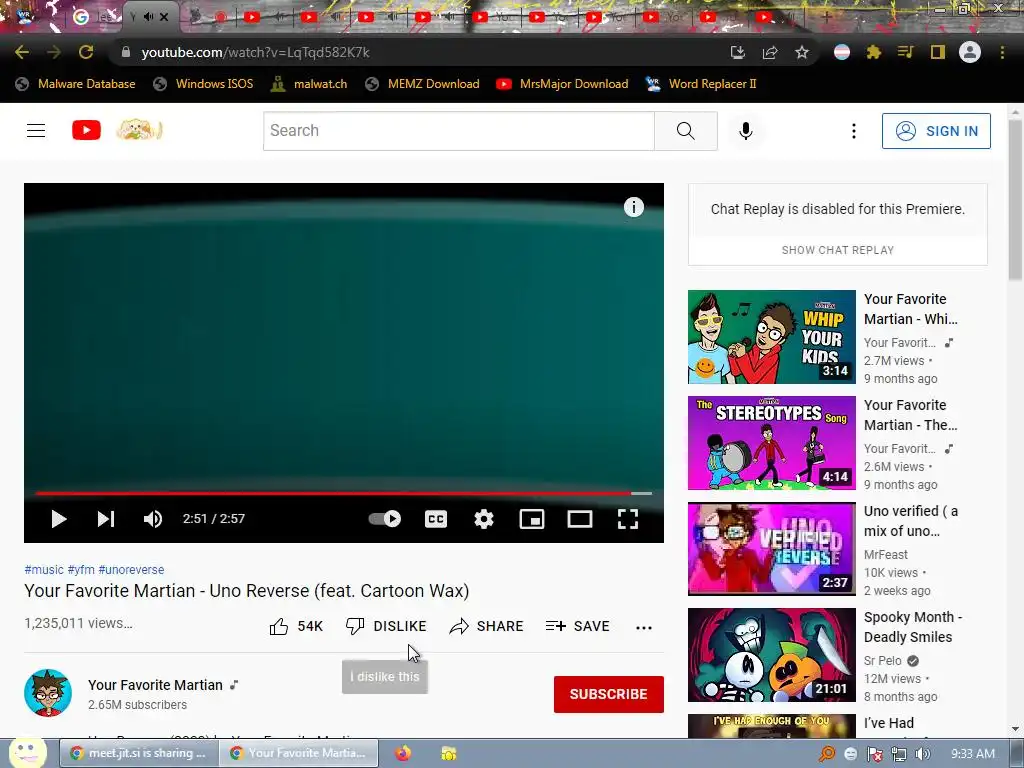This screenshot has height=768, width=1024.
Task: Click the Your Favorite Martian channel name
Action: click(x=155, y=685)
